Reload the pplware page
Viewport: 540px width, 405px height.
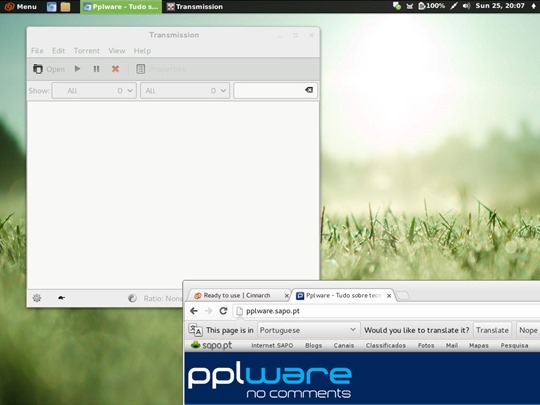[x=223, y=311]
